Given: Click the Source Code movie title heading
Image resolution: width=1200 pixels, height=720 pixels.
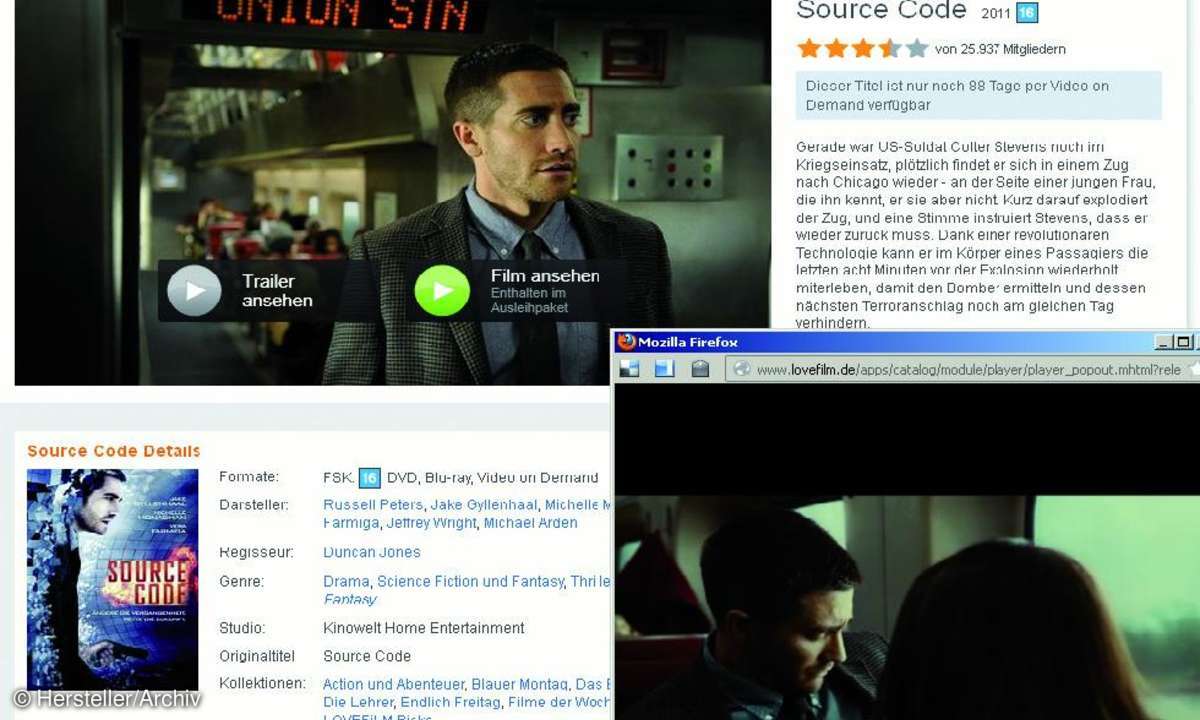Looking at the screenshot, I should coord(881,11).
